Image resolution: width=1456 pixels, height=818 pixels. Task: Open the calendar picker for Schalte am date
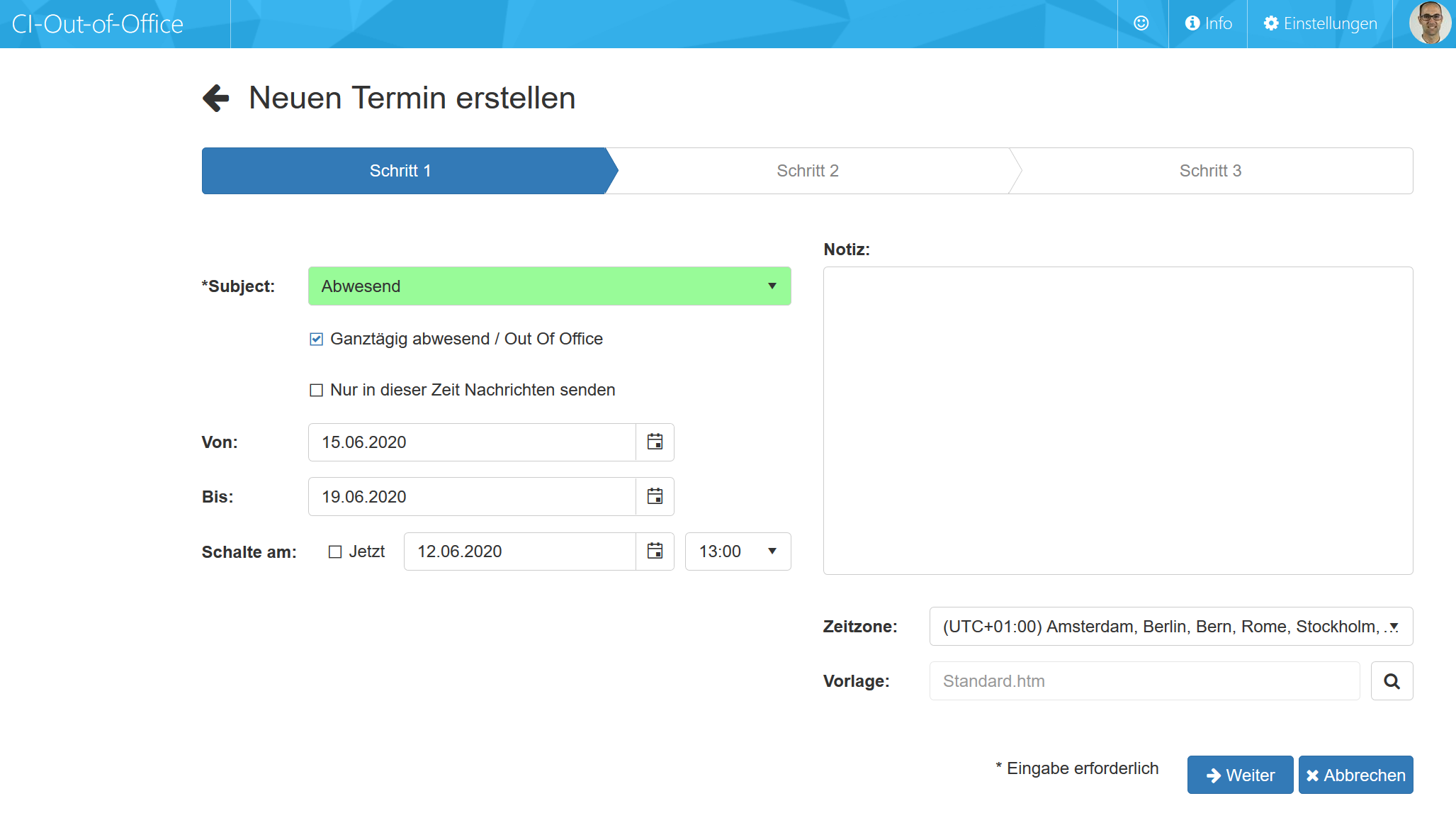point(655,551)
